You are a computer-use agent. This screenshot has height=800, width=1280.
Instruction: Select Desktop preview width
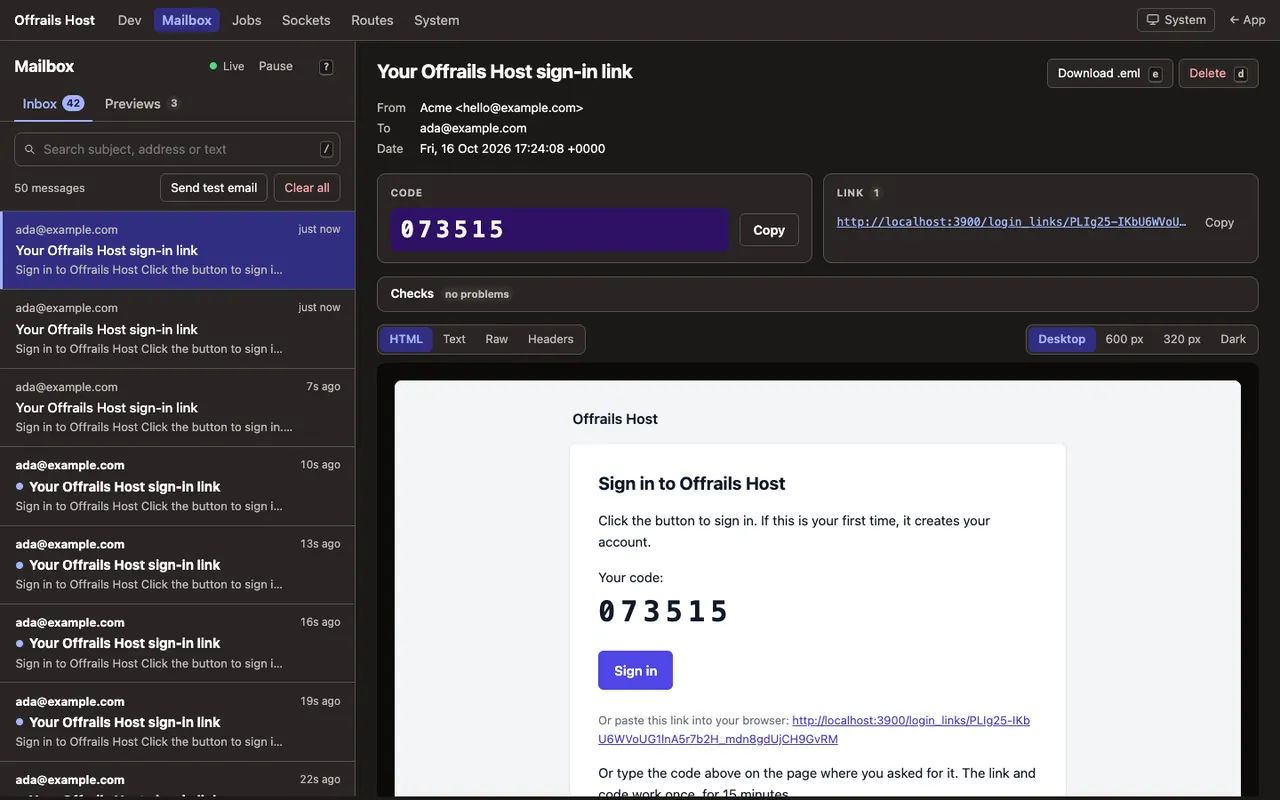pos(1062,339)
